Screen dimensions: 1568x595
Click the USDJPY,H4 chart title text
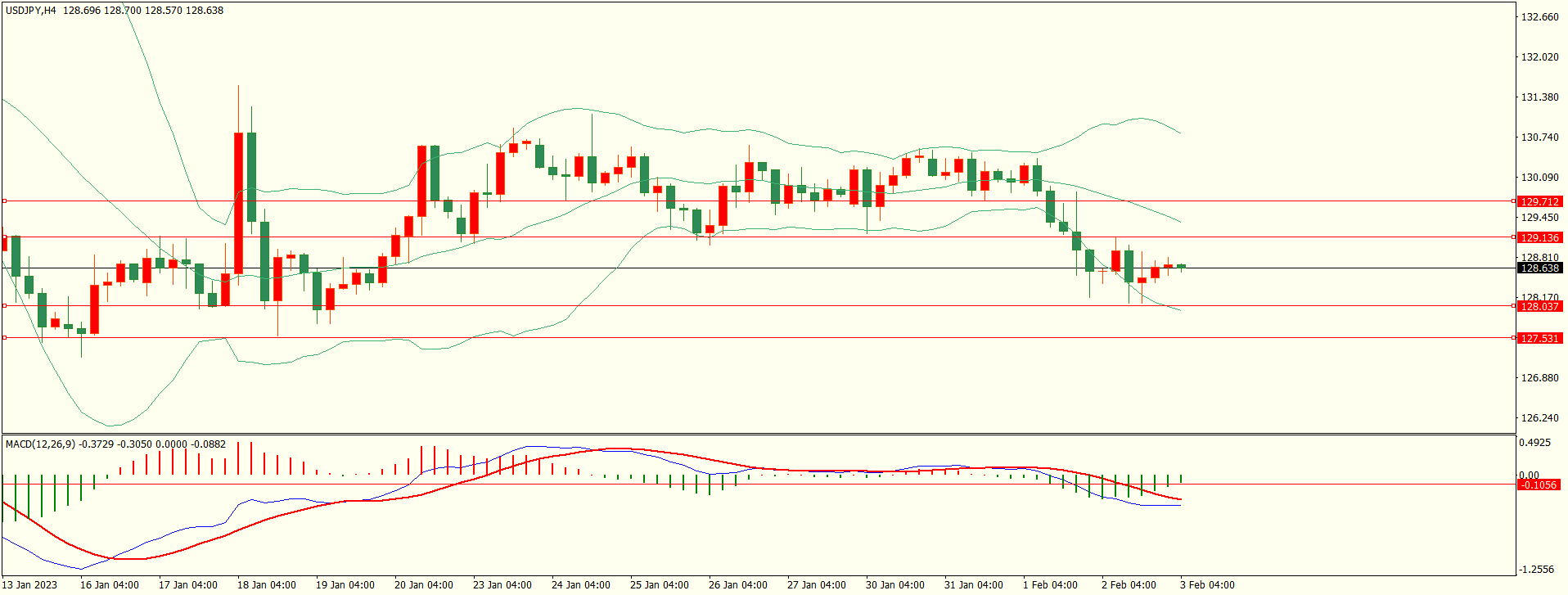(x=31, y=11)
